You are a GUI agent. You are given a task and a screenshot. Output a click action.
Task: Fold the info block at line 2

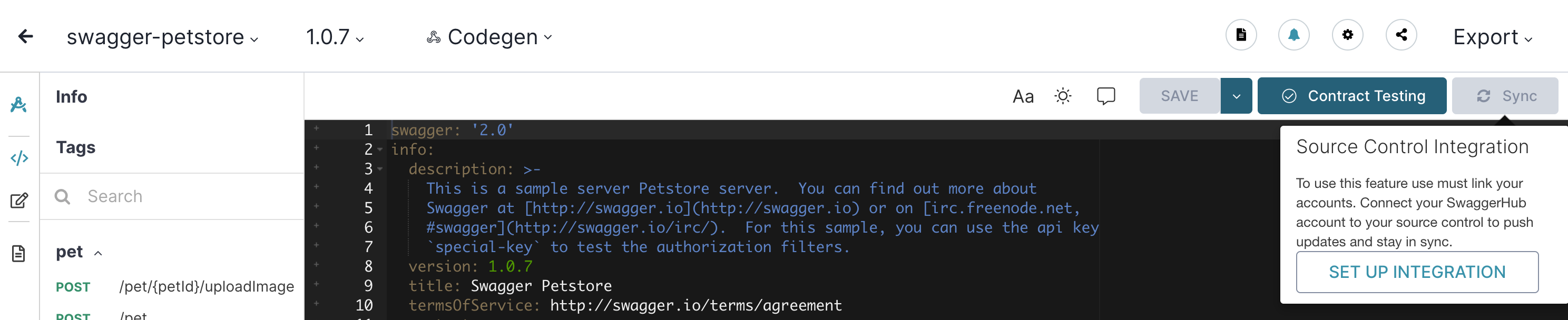[380, 149]
